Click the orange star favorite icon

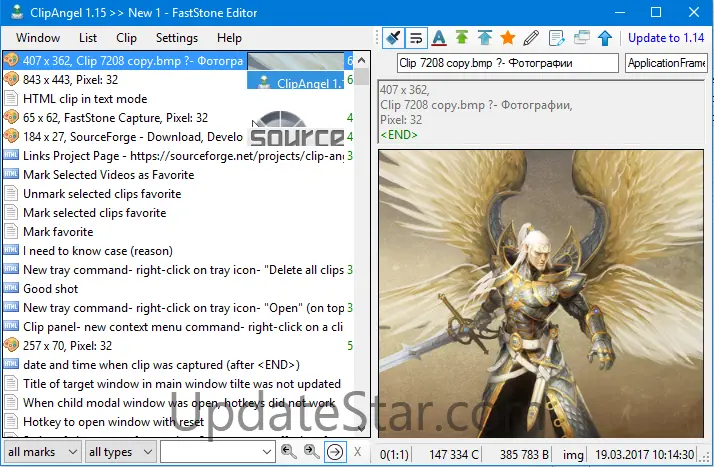tap(508, 38)
